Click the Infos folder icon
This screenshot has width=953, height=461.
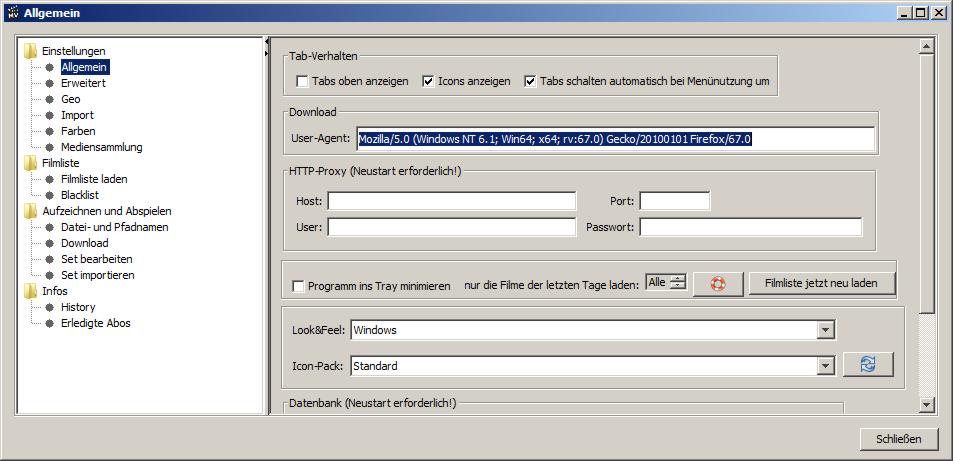31,291
